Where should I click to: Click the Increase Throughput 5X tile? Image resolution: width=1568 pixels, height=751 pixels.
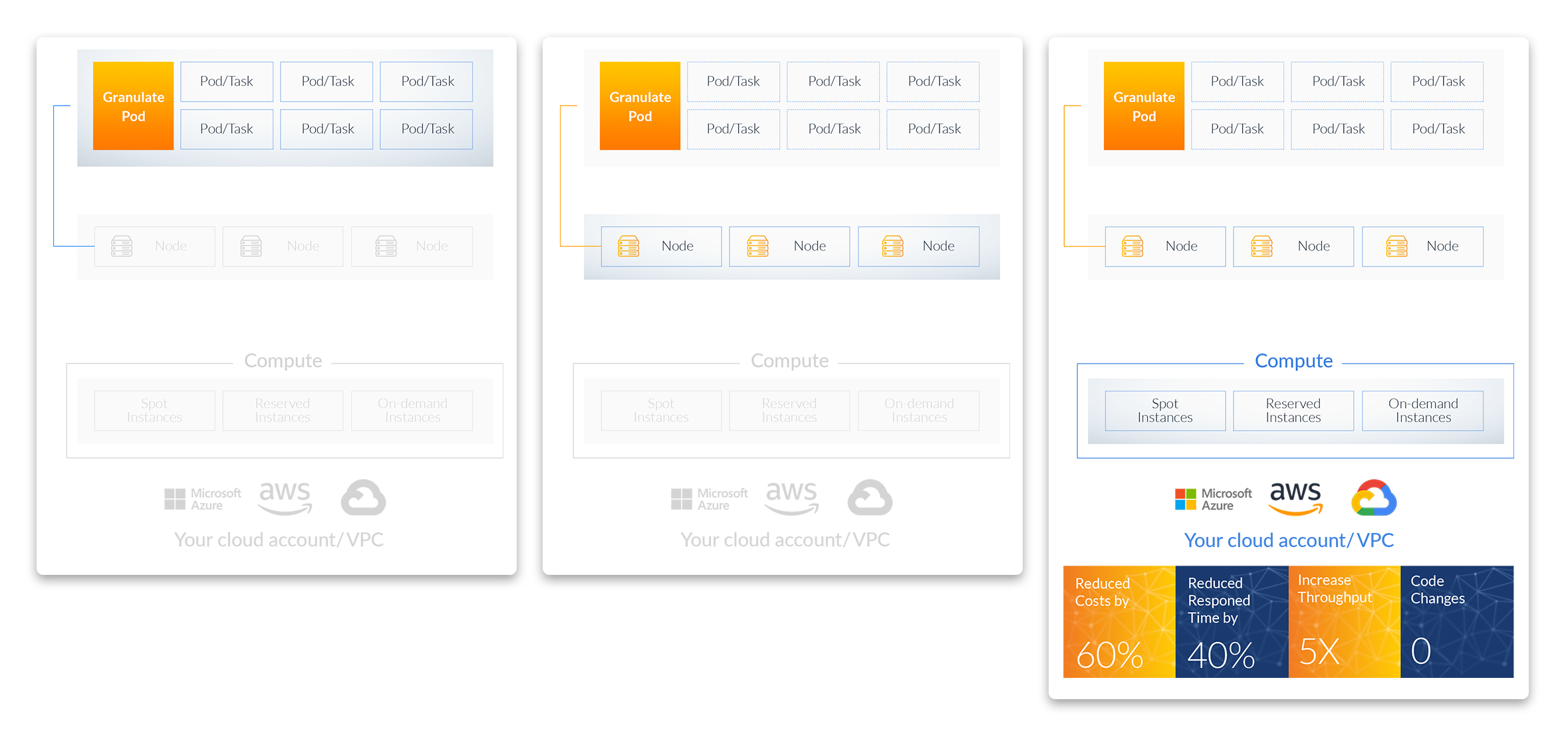pos(1344,622)
